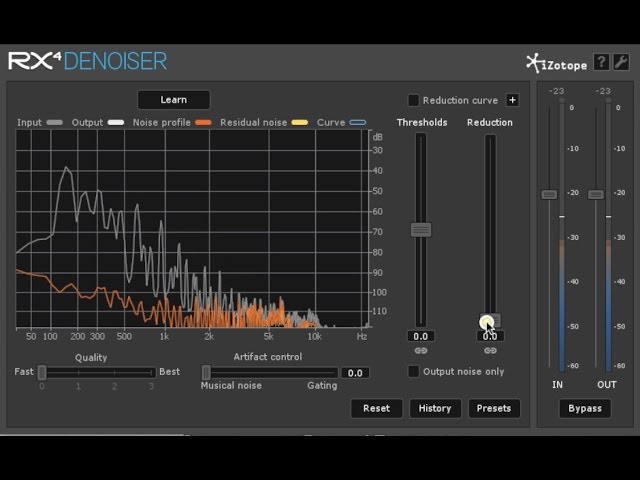Click the Thresholds slider handle
Viewport: 640px width, 480px height.
point(421,230)
